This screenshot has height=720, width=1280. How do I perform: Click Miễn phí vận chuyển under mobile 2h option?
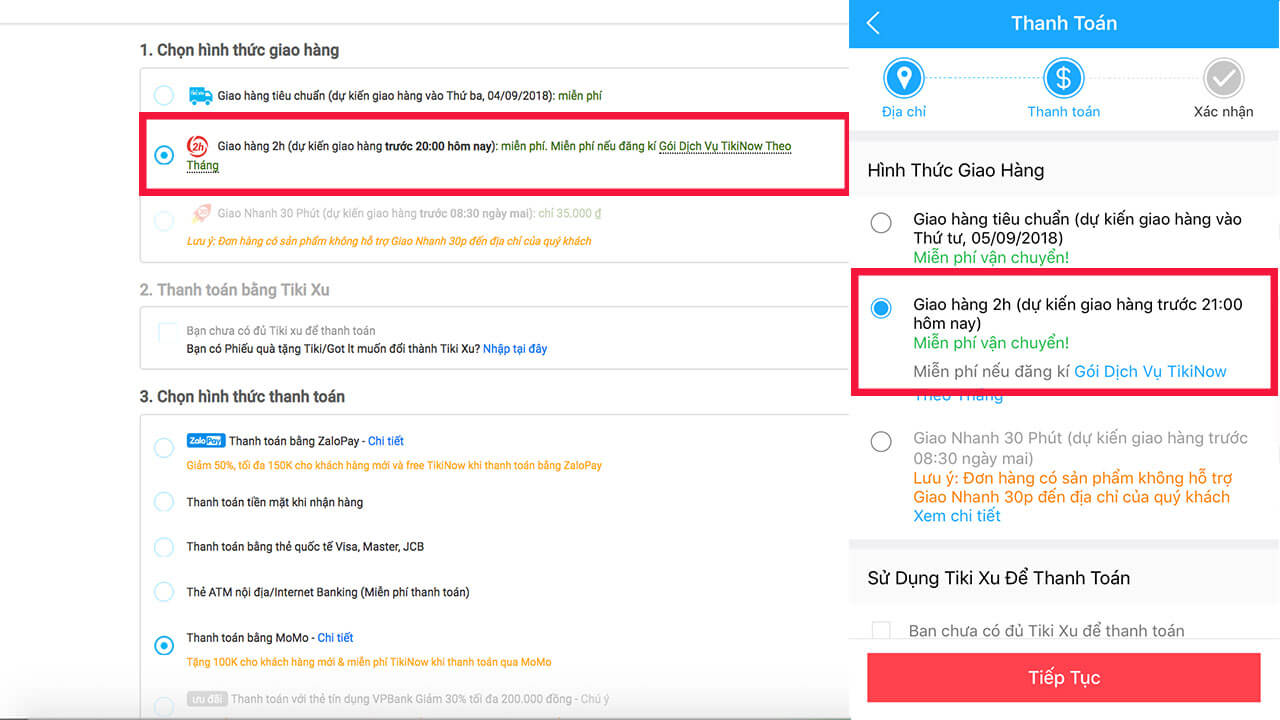pos(991,343)
